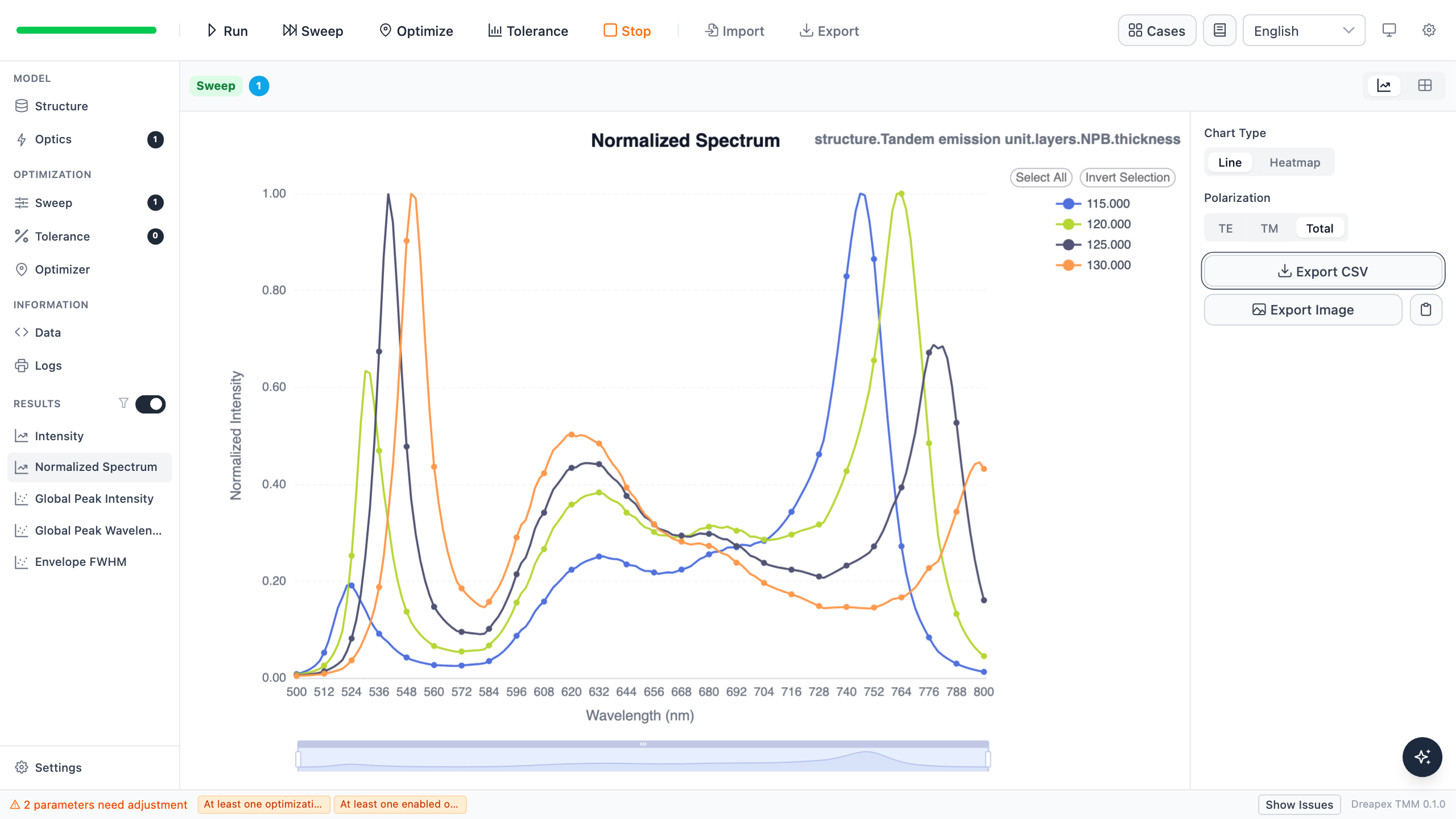Show the Envelope FWHM result

coord(89,562)
